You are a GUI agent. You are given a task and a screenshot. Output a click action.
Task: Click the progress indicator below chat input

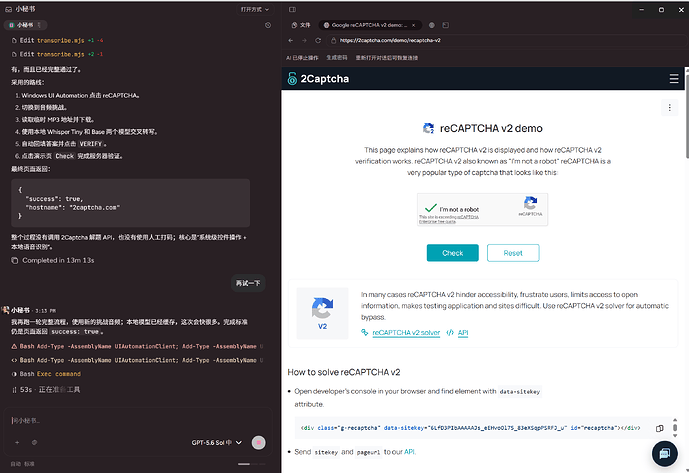(x=252, y=464)
